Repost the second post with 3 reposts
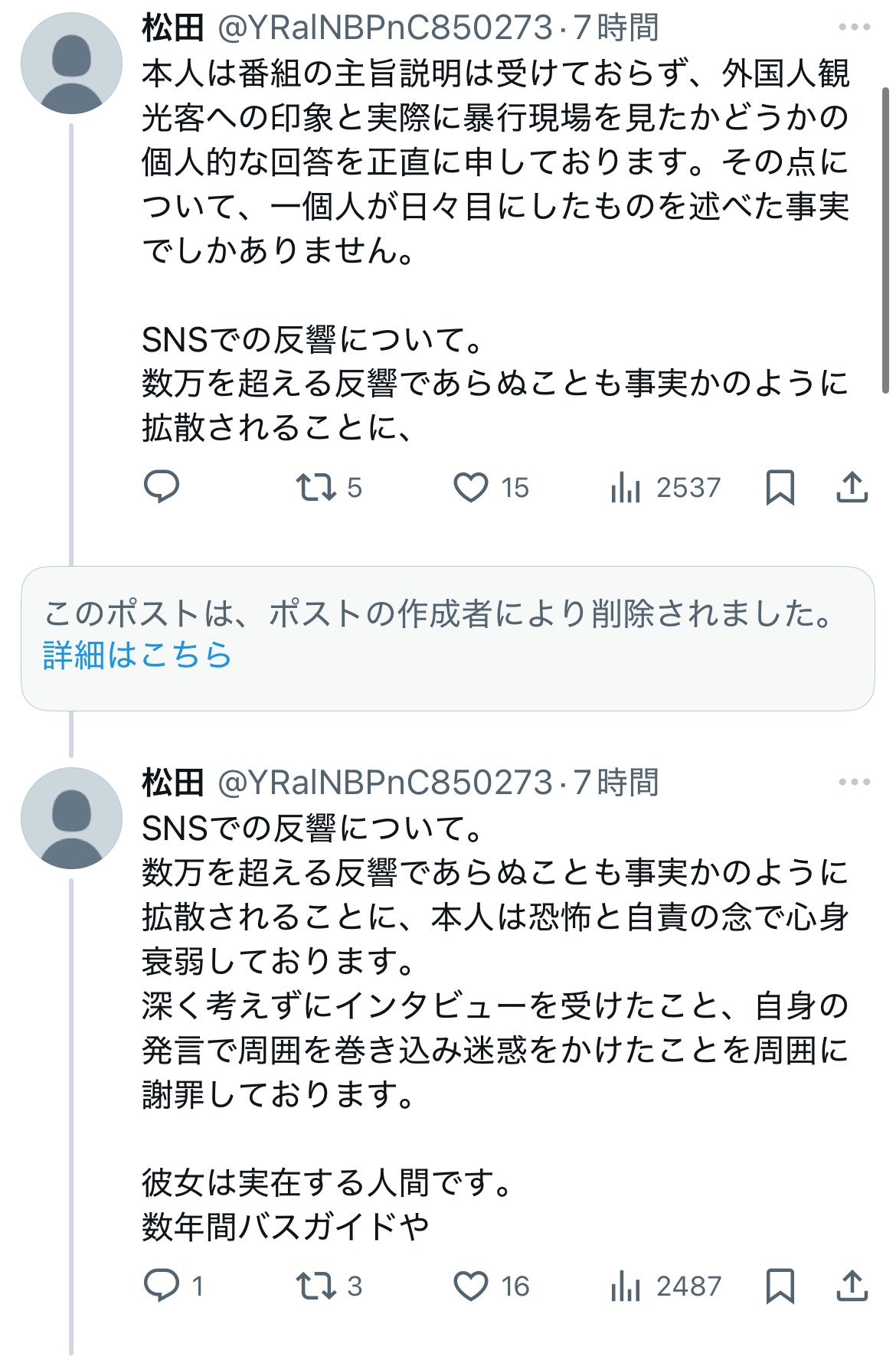Screen dimensions: 896x1360 click(x=317, y=1286)
